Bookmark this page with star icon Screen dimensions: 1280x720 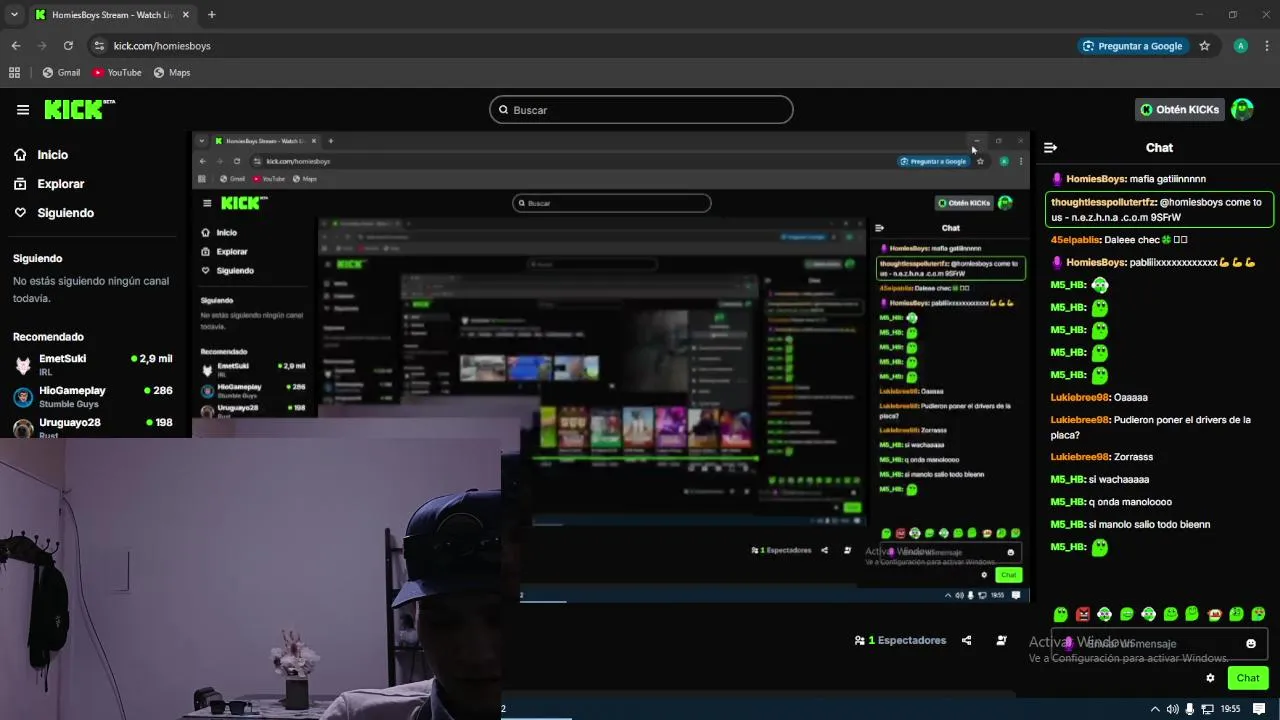1205,46
